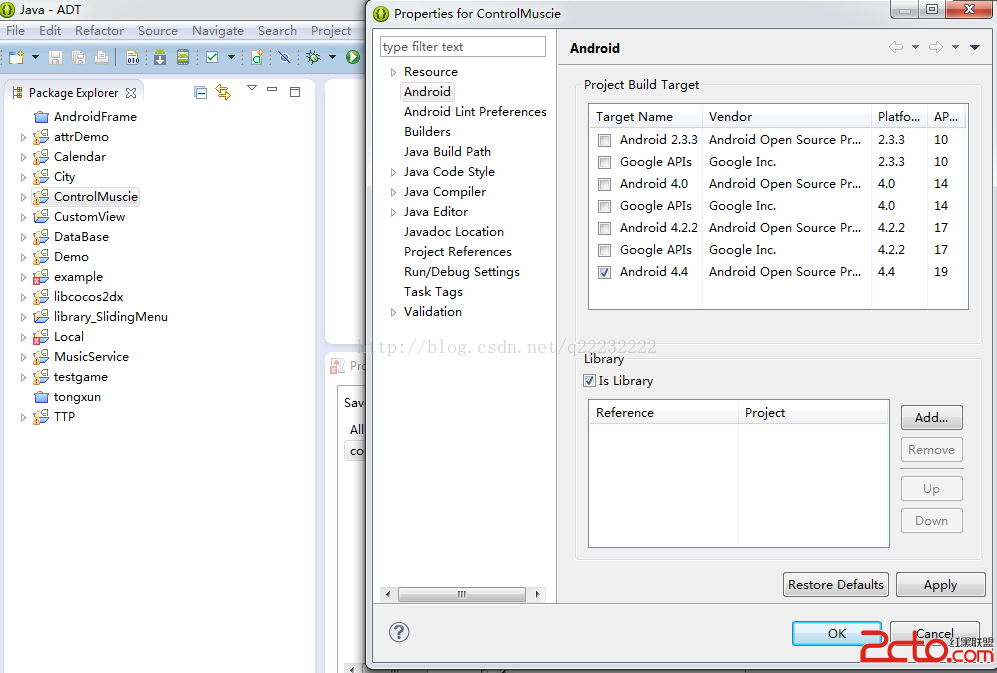Image resolution: width=997 pixels, height=673 pixels.
Task: Open the Android SDK Manager toolbar icon
Action: [159, 58]
